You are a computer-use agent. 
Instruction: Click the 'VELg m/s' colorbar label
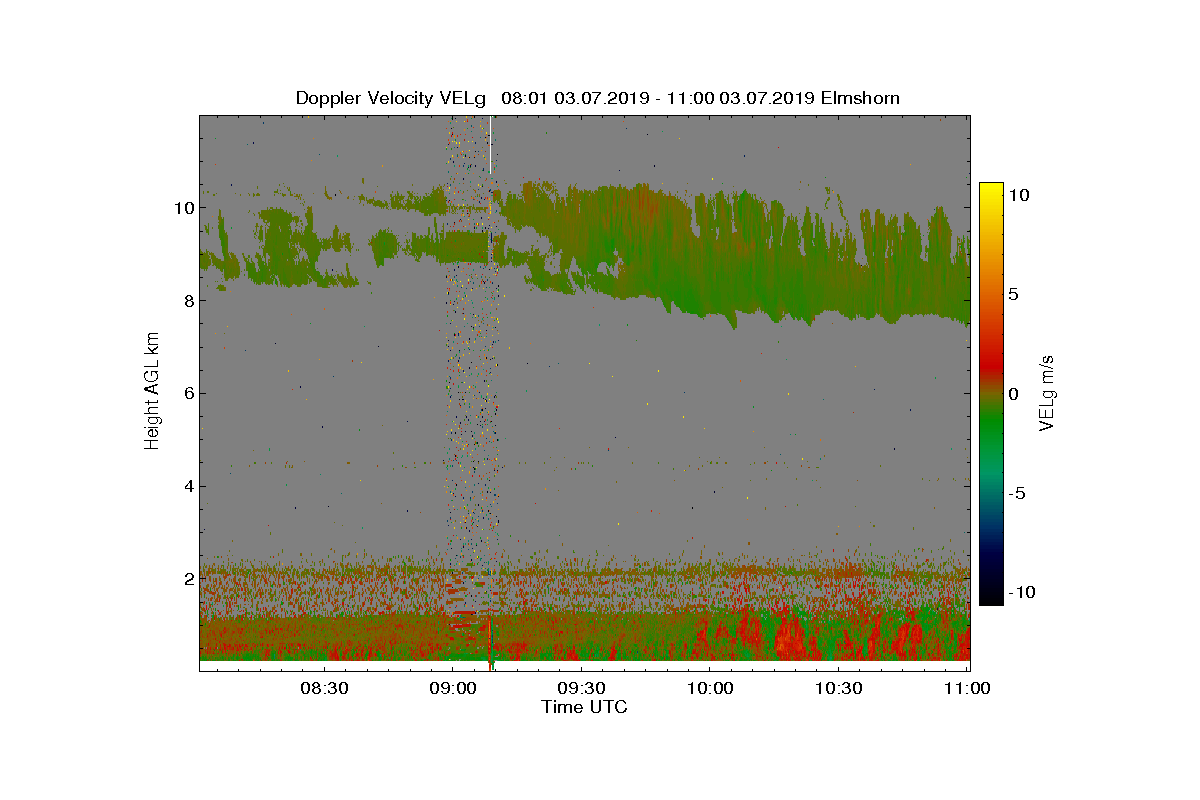(1047, 393)
